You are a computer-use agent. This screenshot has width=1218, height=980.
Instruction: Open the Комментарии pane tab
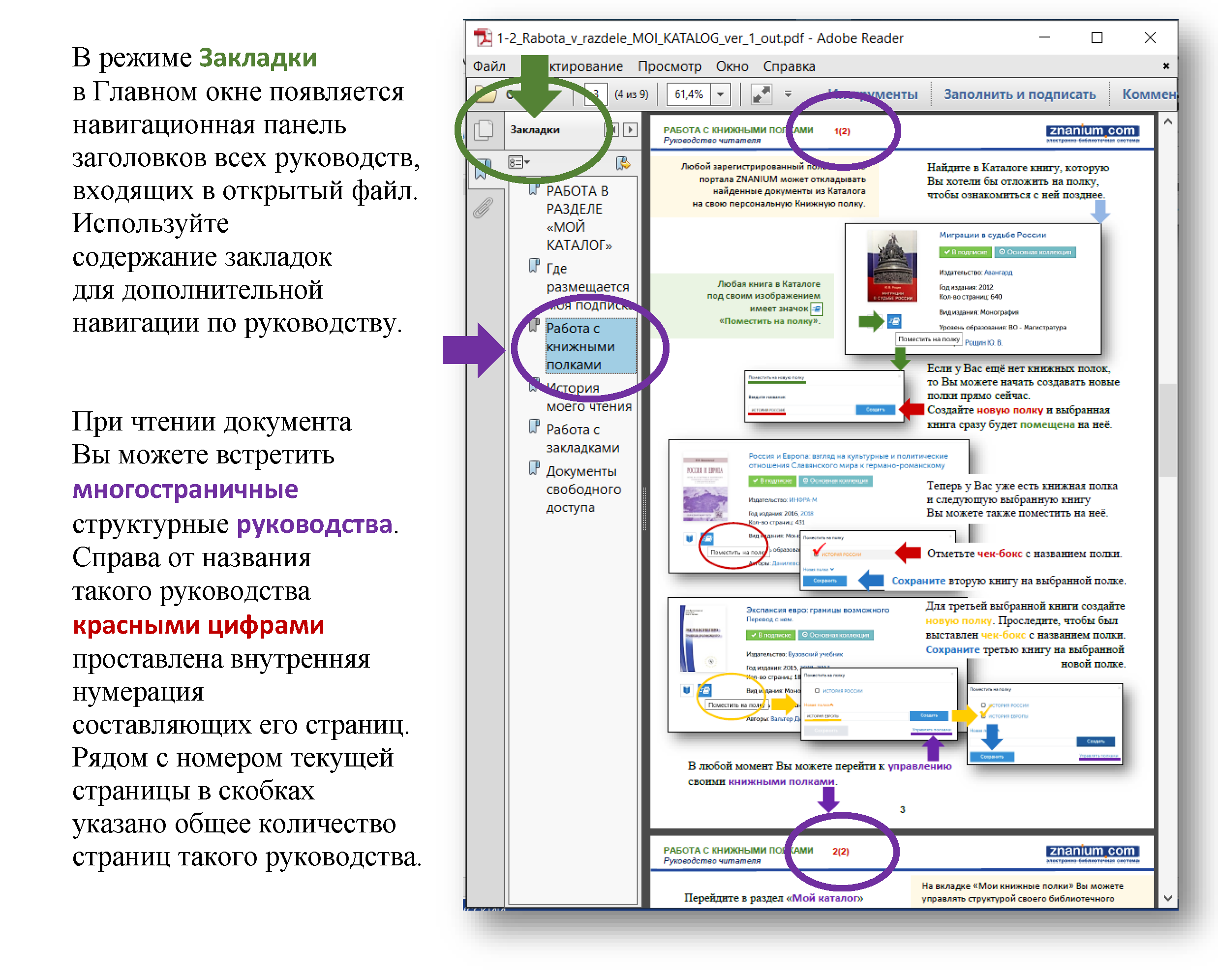pos(1149,94)
